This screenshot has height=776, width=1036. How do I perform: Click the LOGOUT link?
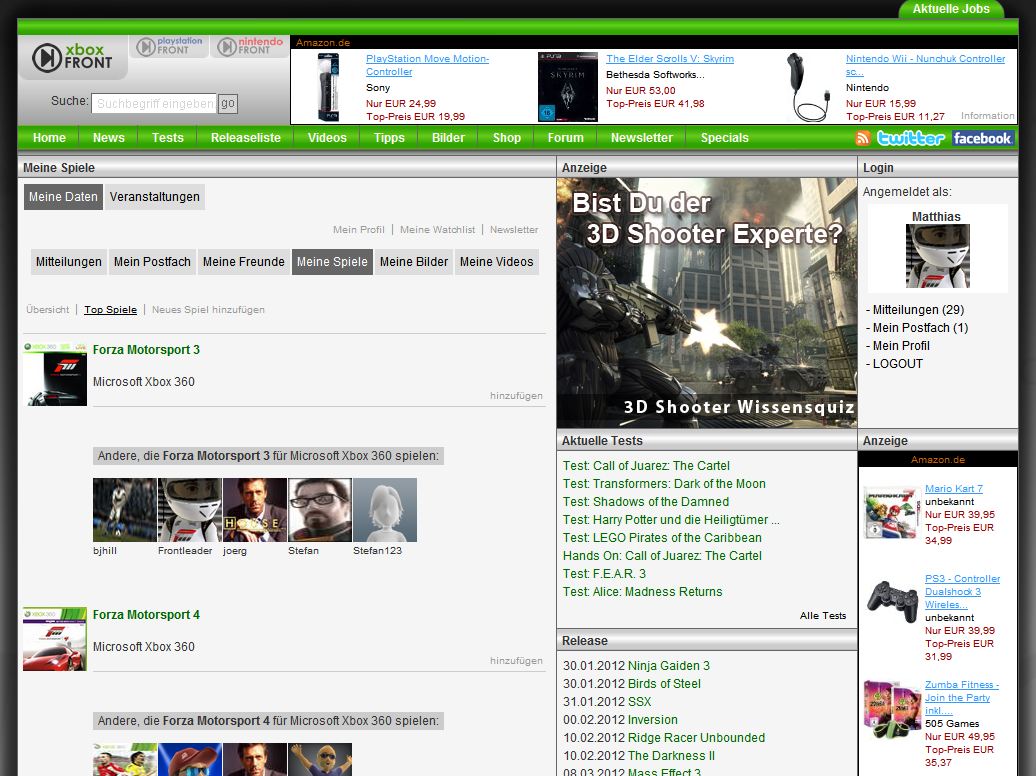pos(897,364)
